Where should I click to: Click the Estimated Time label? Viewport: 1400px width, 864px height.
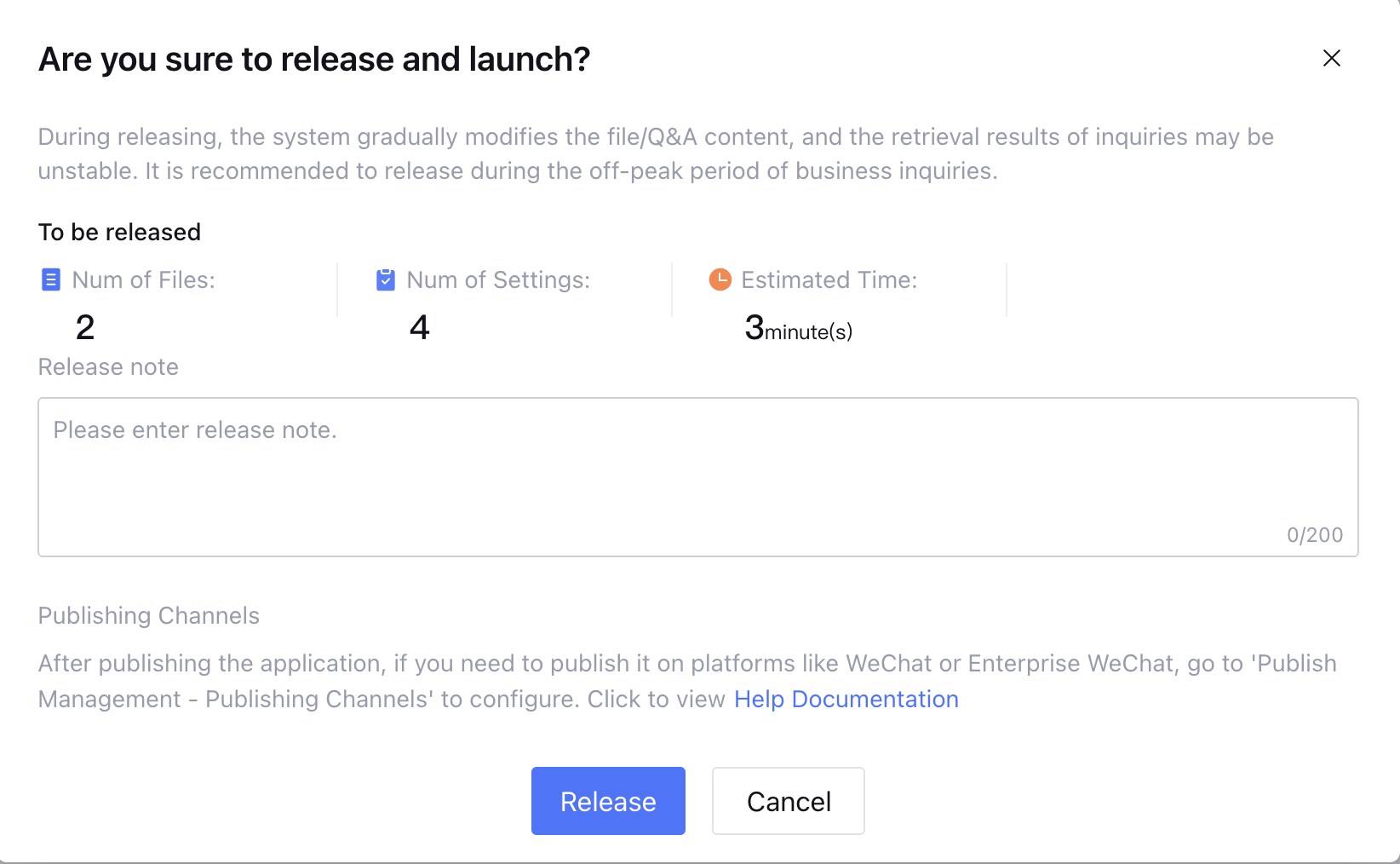(829, 280)
